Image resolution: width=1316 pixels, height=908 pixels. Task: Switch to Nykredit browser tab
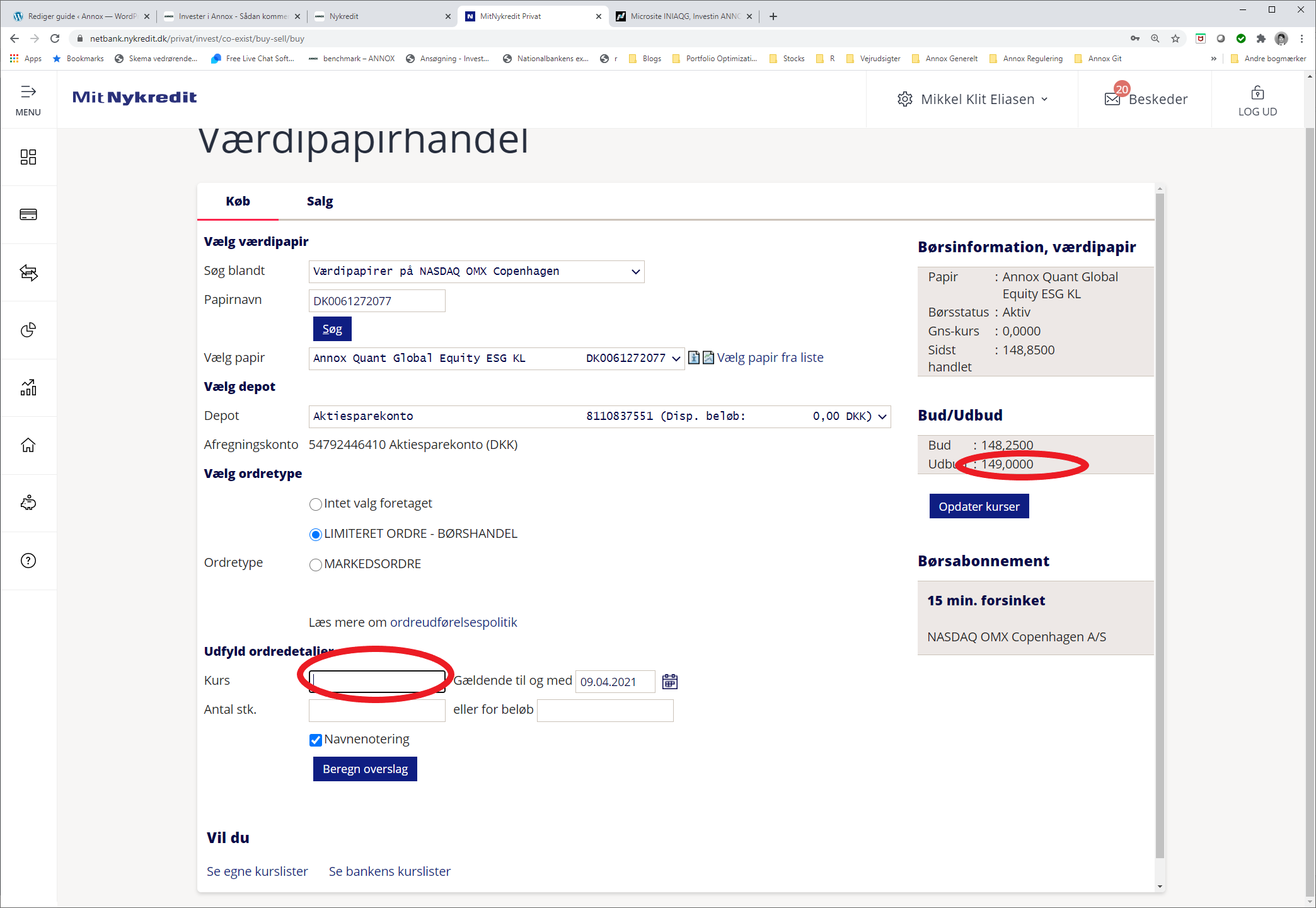pos(382,16)
